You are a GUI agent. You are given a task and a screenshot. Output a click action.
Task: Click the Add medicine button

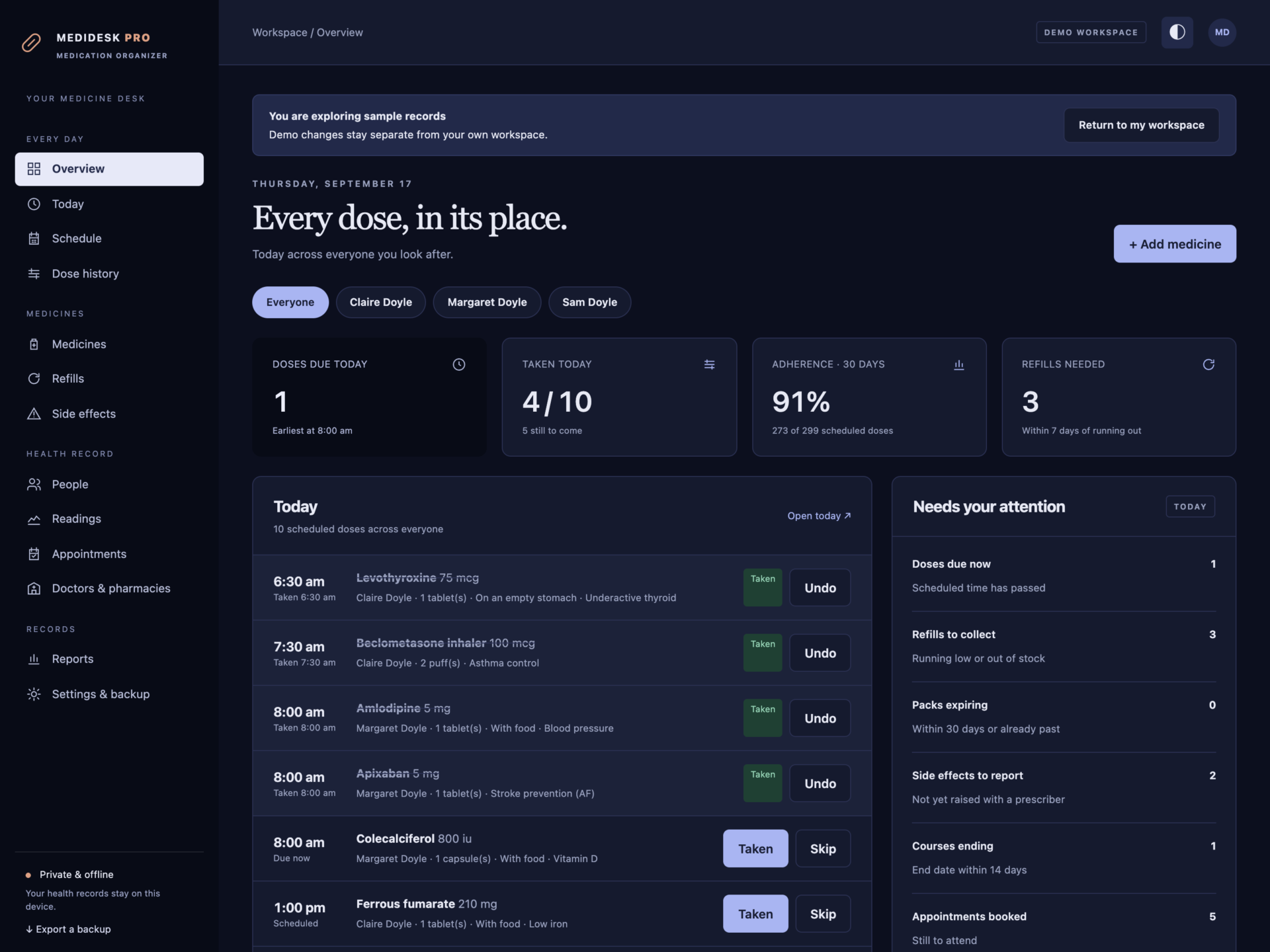pos(1175,244)
